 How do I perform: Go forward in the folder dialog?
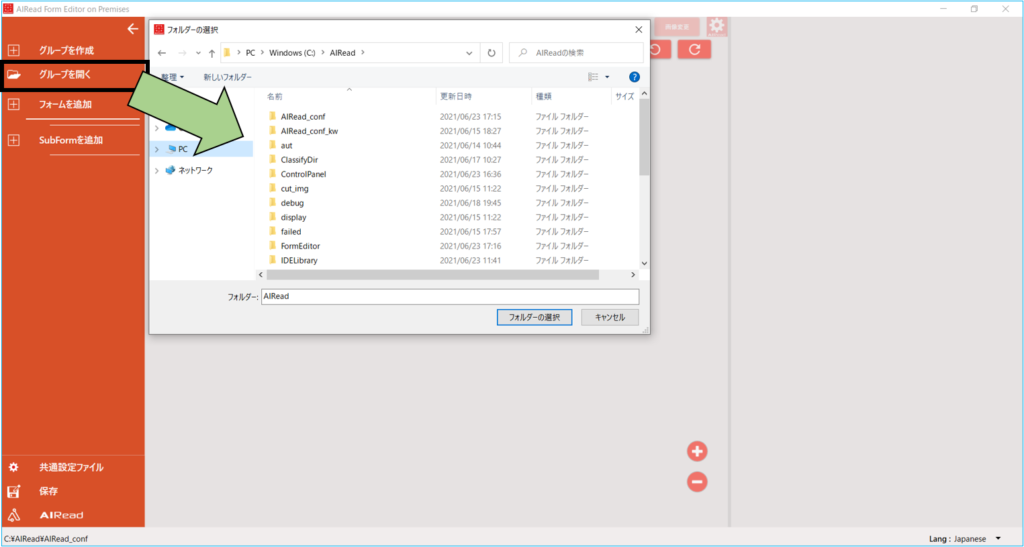[x=182, y=53]
